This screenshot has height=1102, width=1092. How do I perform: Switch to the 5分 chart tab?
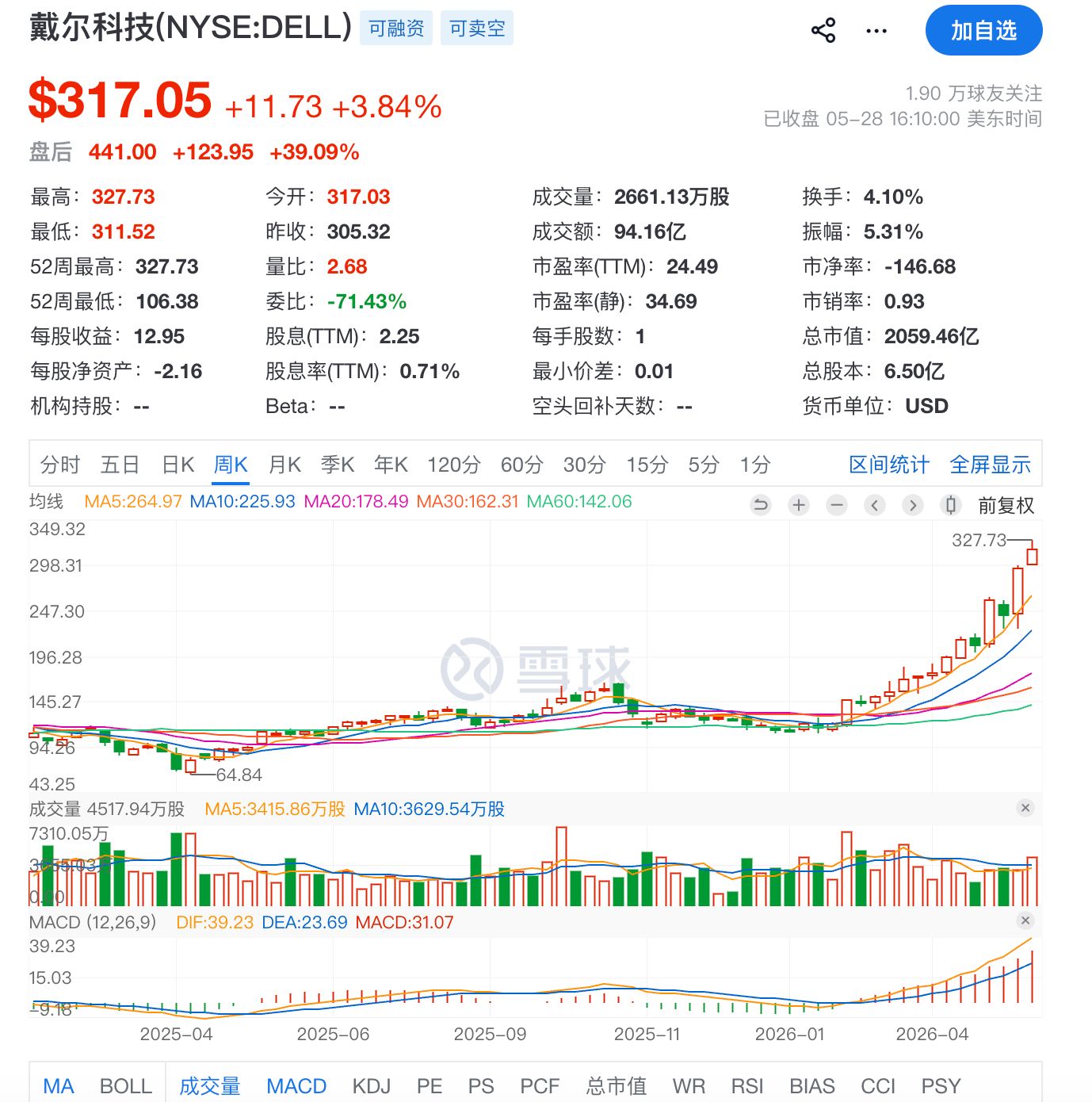click(704, 465)
